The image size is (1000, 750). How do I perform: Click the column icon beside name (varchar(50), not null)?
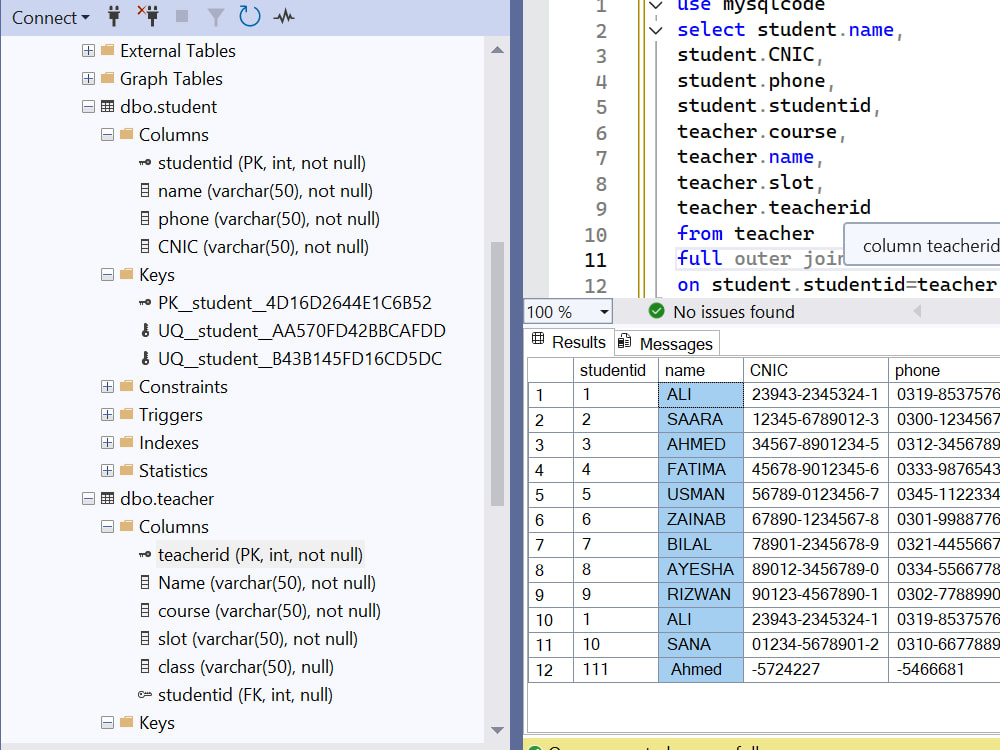145,191
